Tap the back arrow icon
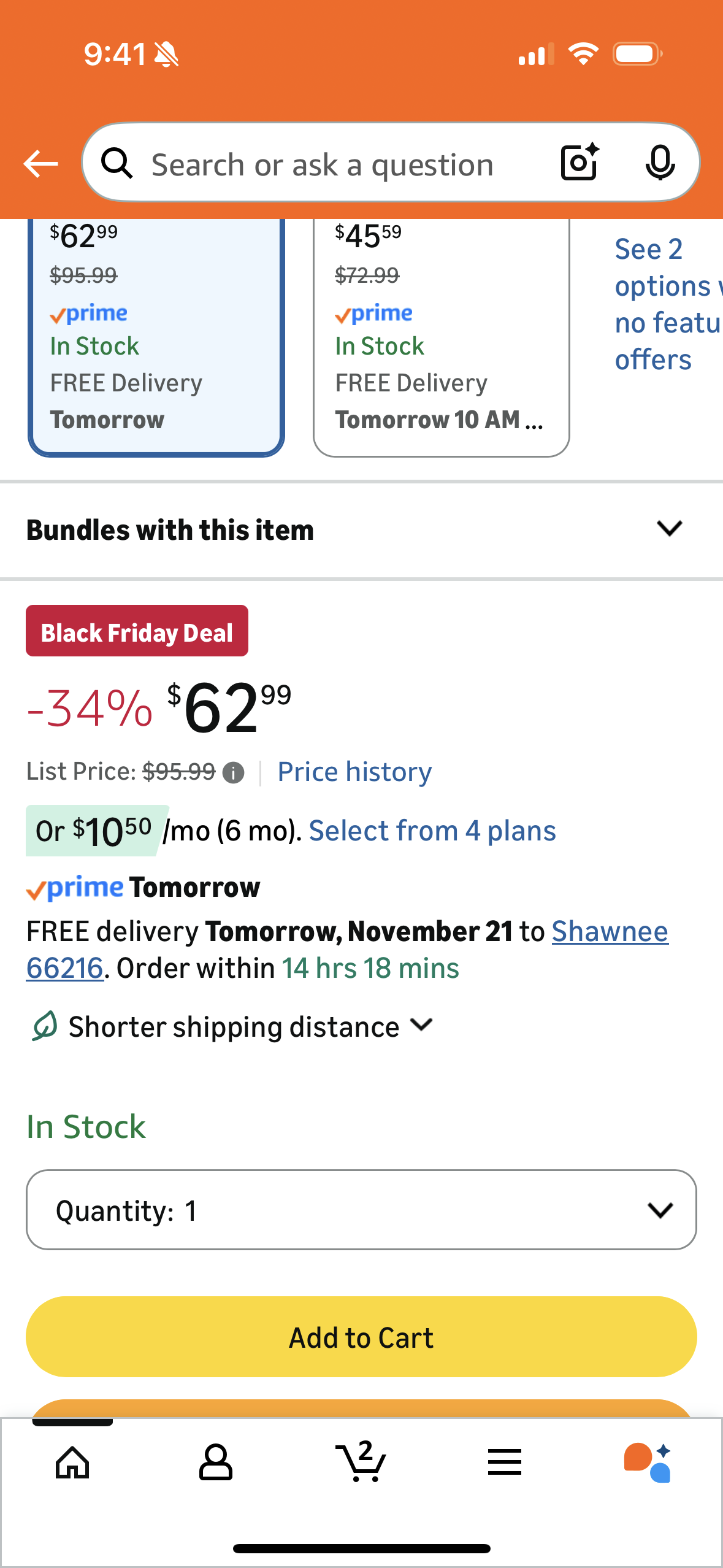Viewport: 723px width, 1568px height. [x=40, y=164]
